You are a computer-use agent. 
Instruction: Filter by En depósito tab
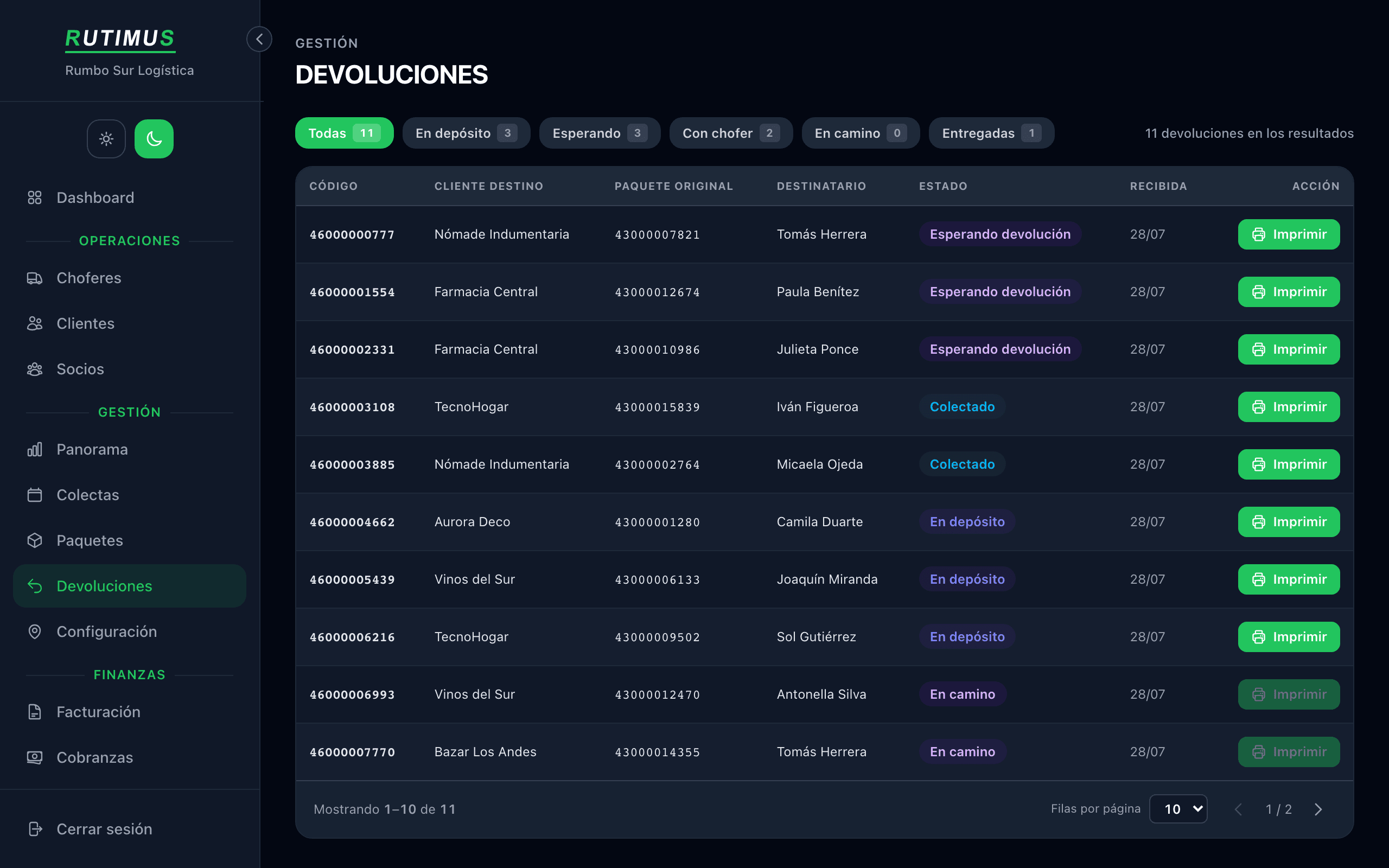click(466, 133)
